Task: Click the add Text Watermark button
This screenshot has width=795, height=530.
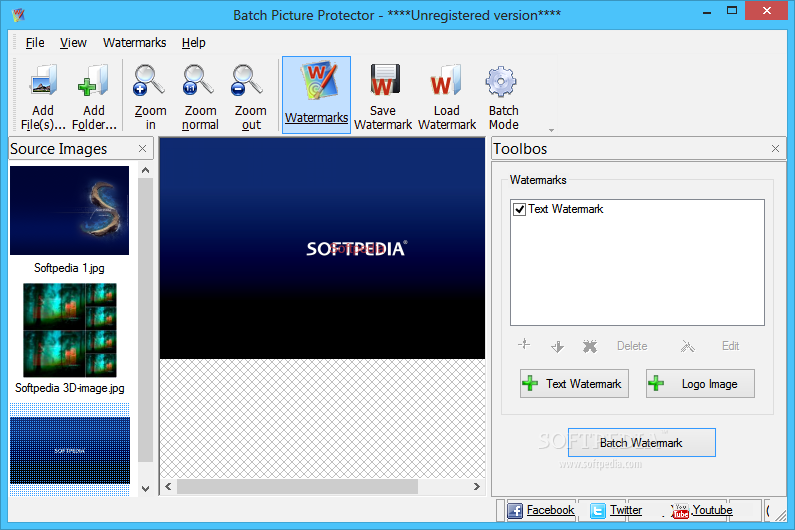Action: (x=574, y=383)
